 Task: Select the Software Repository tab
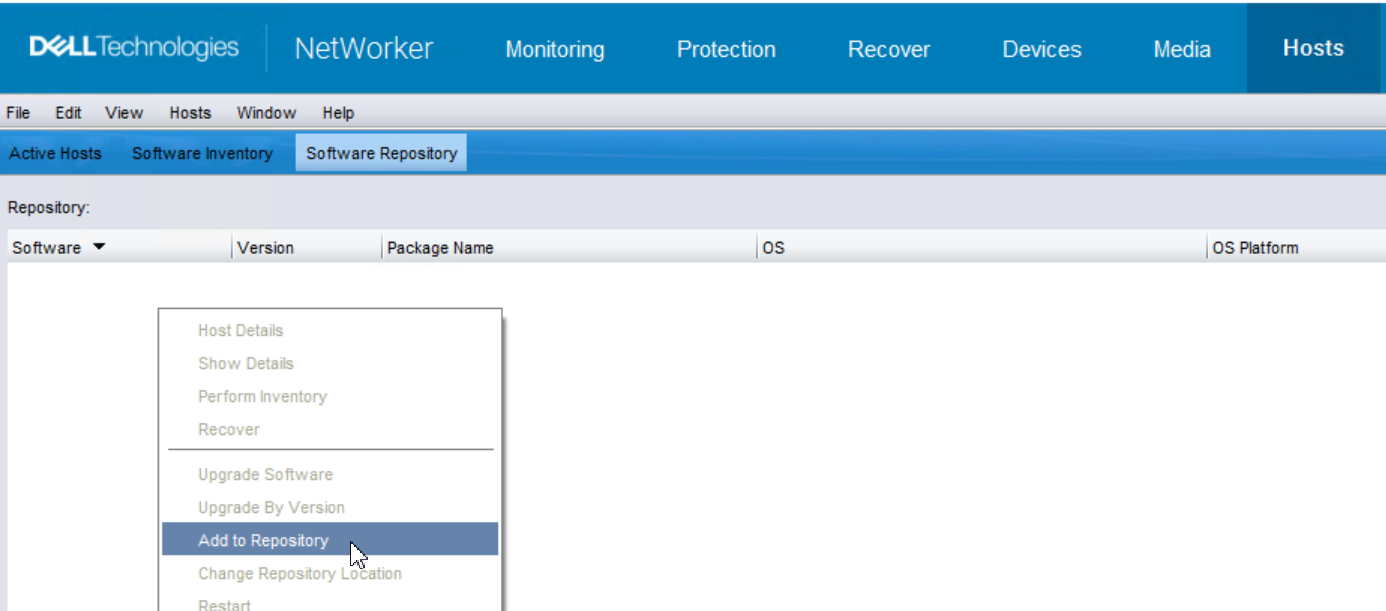(381, 153)
